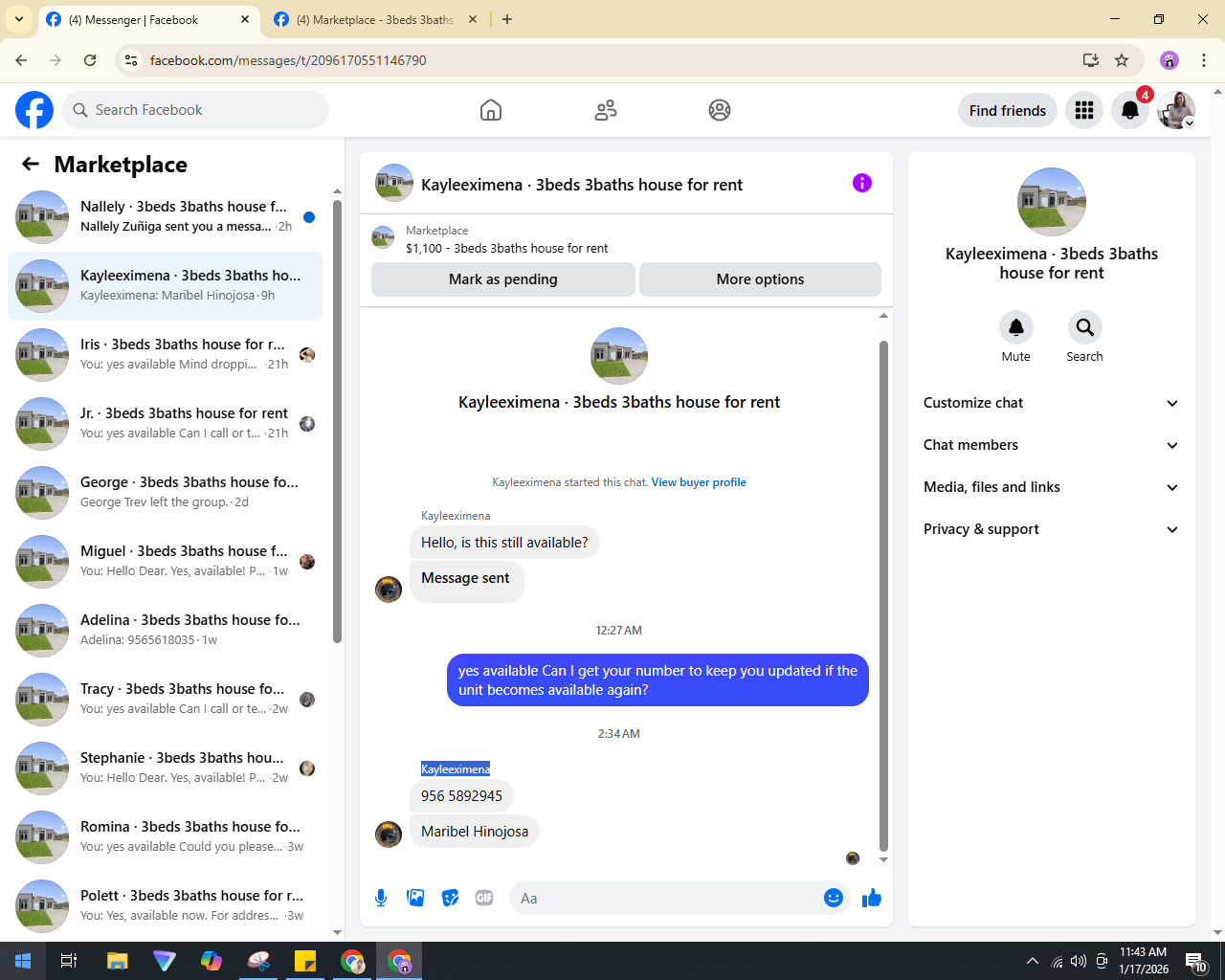This screenshot has width=1225, height=980.
Task: Click the phone number message 956 5892945
Action: tap(461, 796)
